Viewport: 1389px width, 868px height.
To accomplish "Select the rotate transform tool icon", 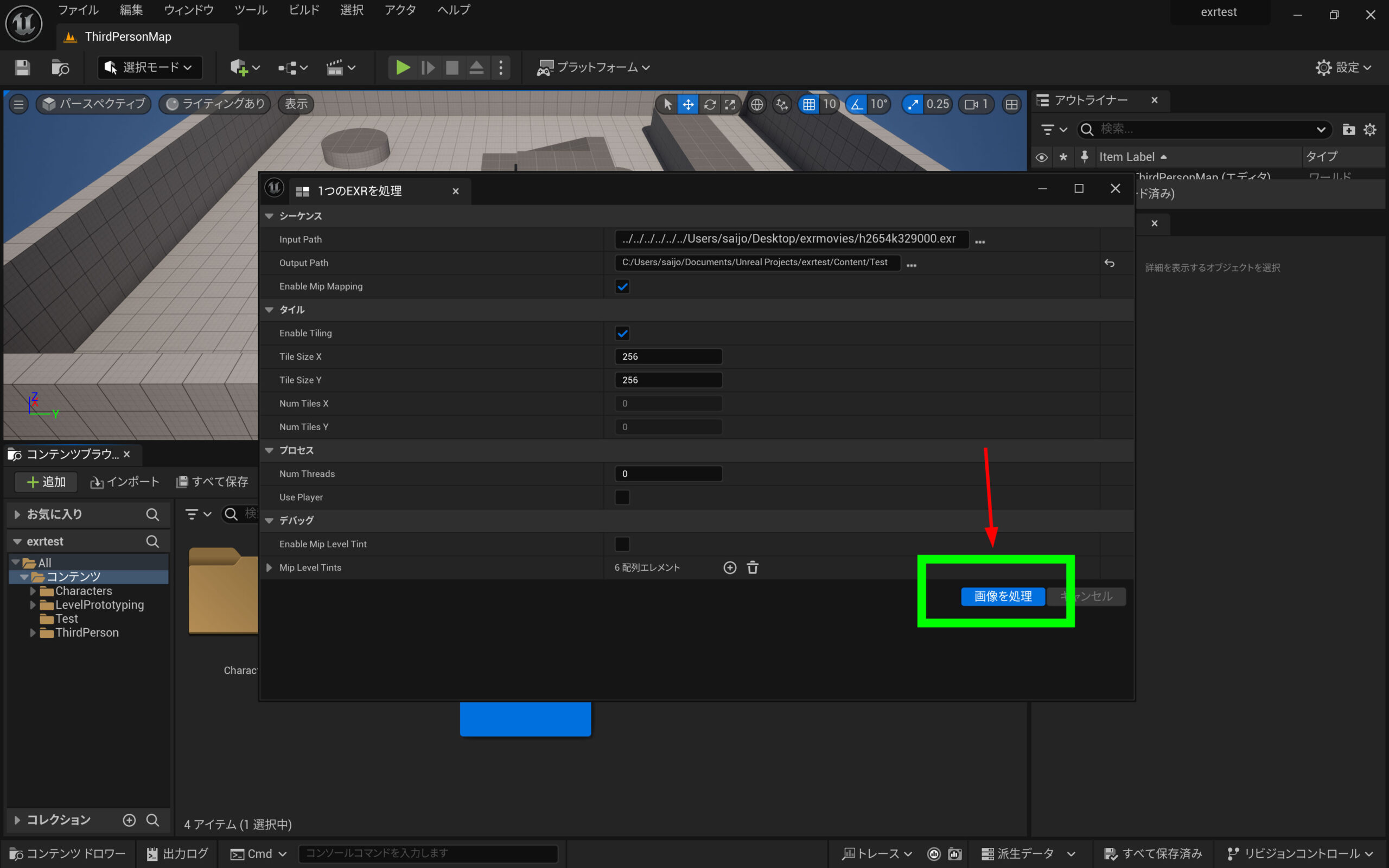I will (710, 105).
